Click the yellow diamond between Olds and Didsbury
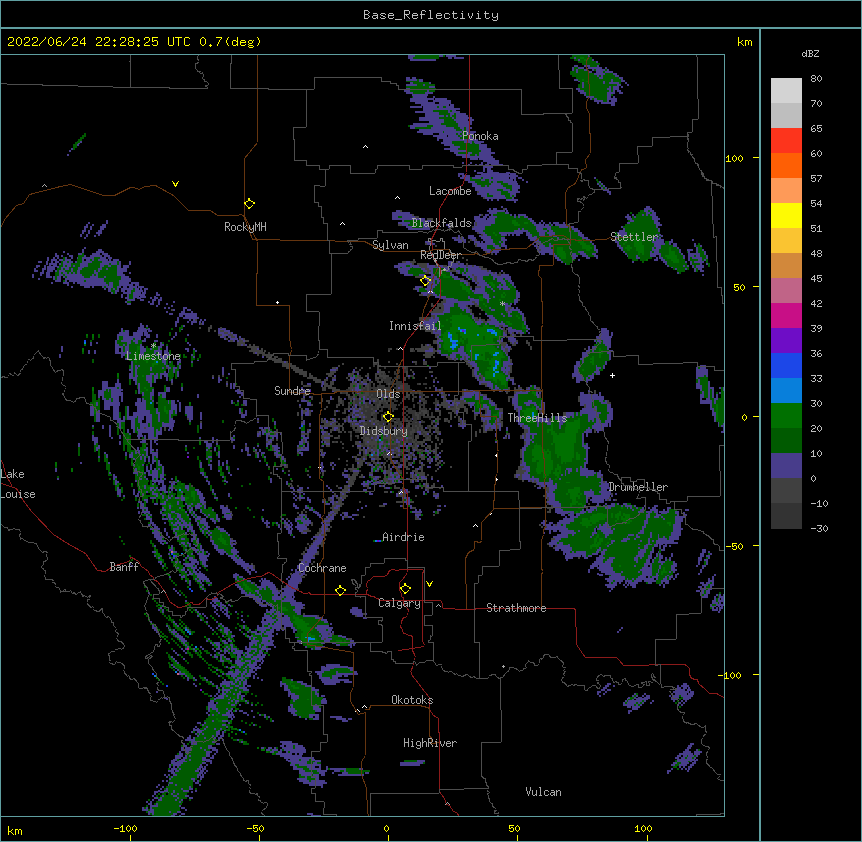 click(388, 417)
